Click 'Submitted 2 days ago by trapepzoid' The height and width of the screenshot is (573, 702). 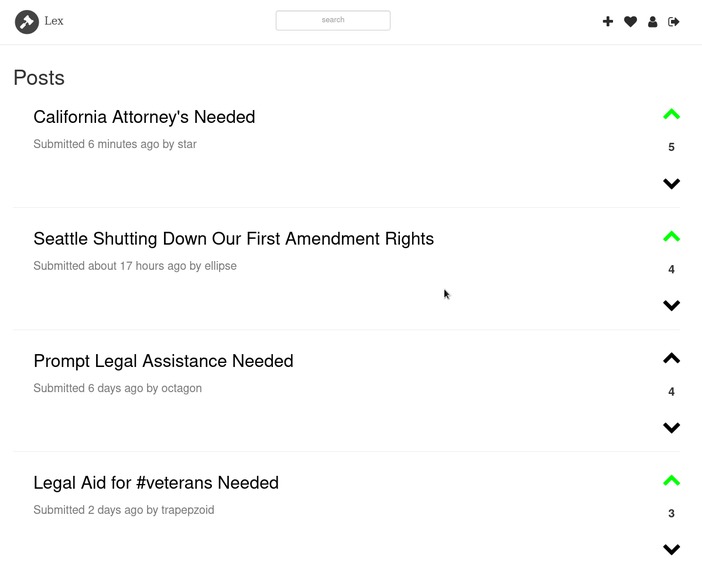point(124,510)
